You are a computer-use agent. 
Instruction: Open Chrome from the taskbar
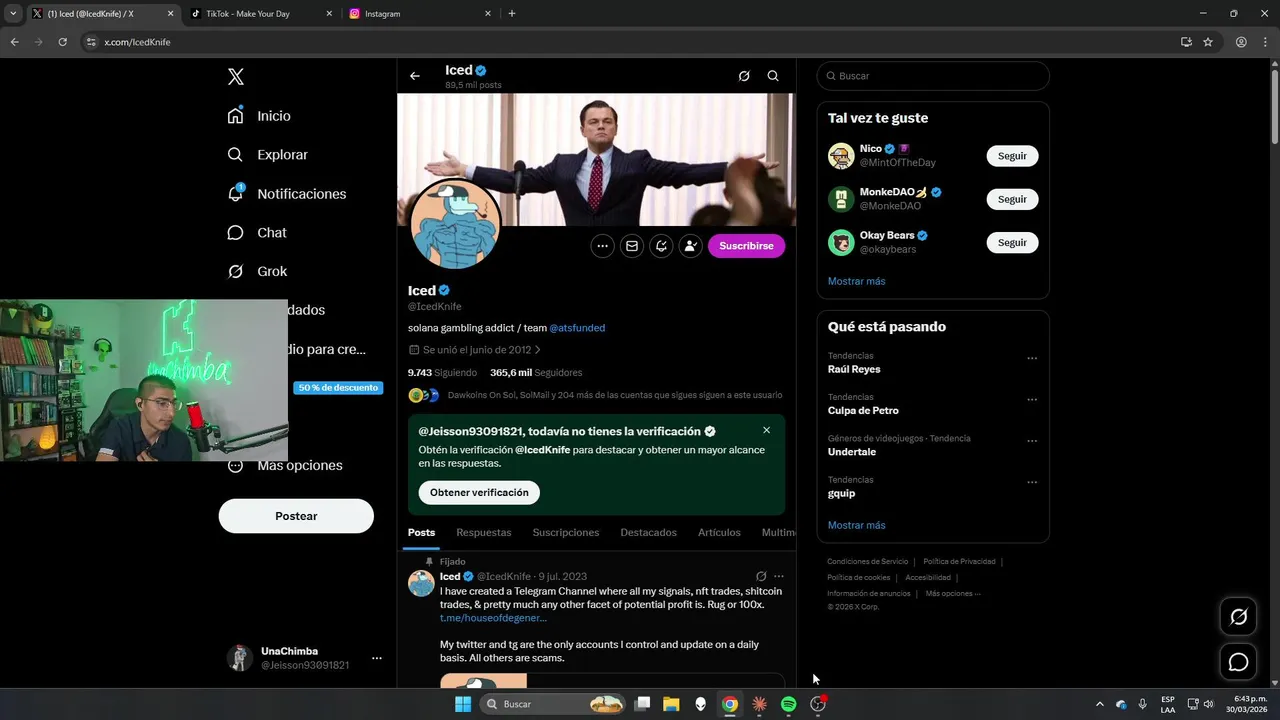730,704
